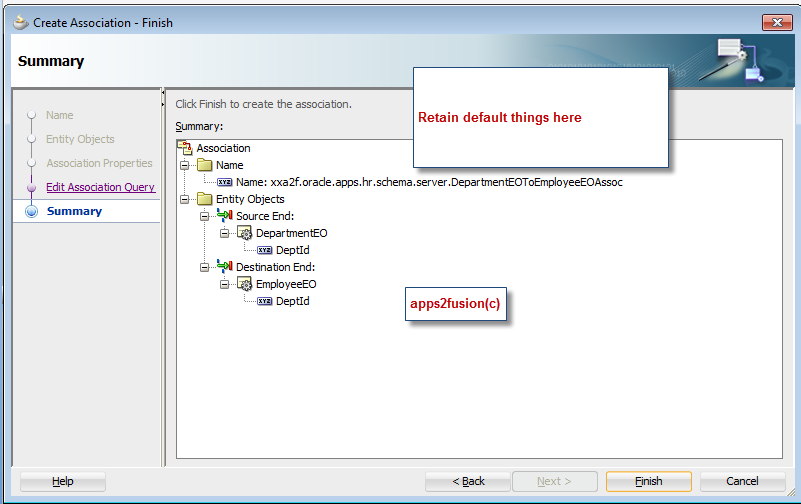Select the DeptId label under DepartmentEO
801x504 pixels.
click(x=293, y=250)
